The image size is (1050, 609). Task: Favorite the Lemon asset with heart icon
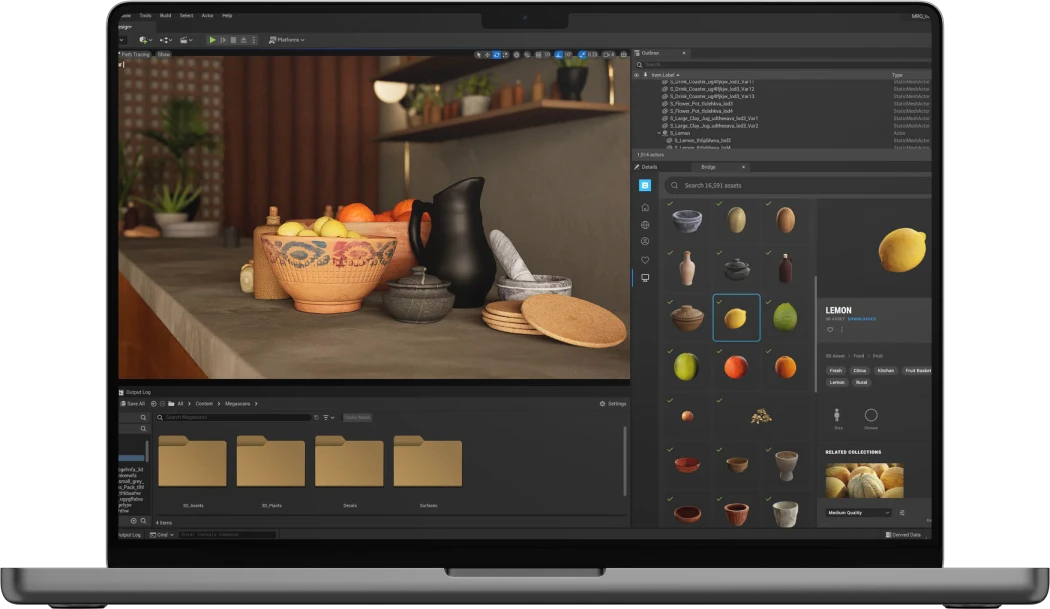click(830, 330)
